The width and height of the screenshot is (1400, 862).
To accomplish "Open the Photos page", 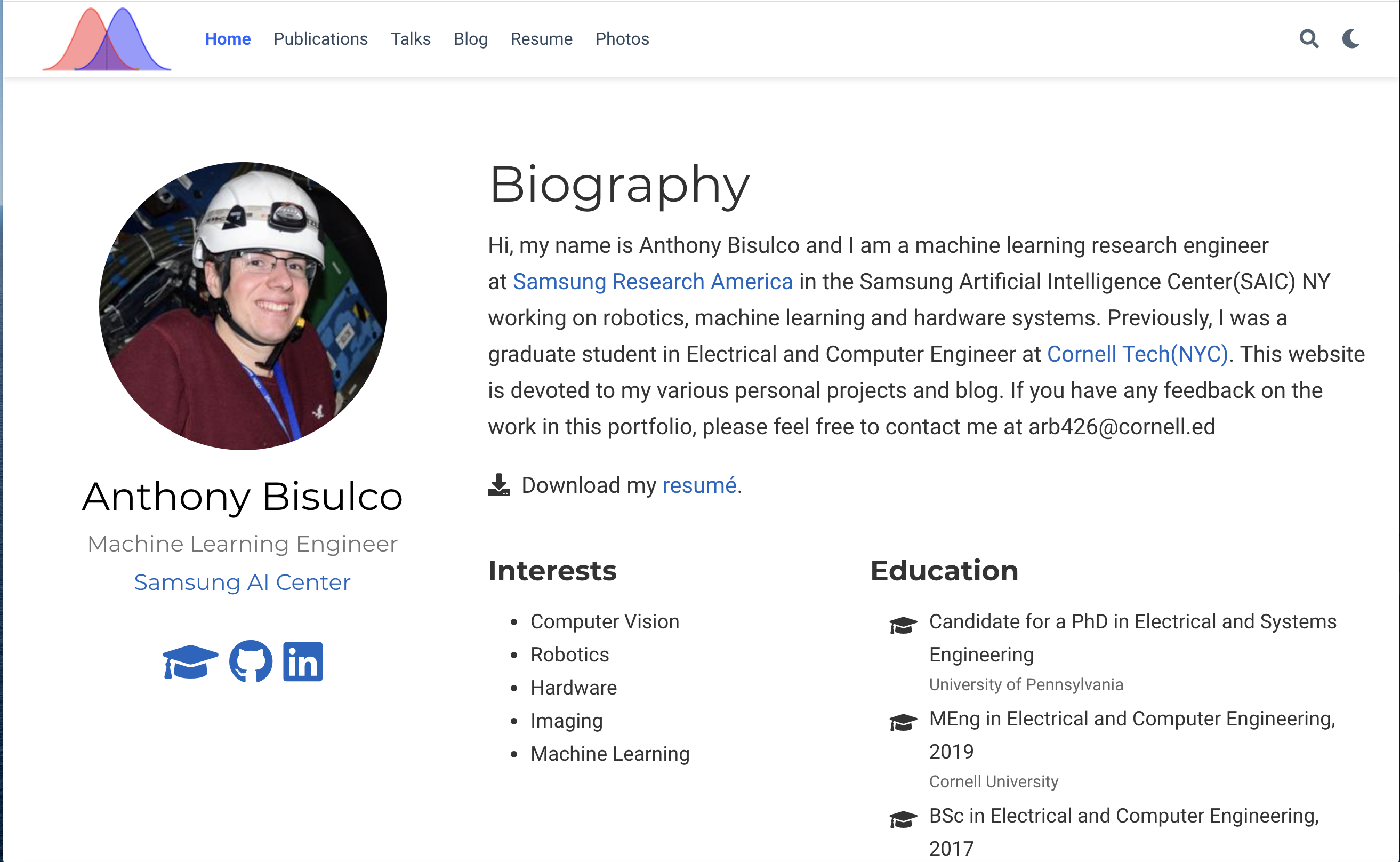I will click(x=622, y=39).
